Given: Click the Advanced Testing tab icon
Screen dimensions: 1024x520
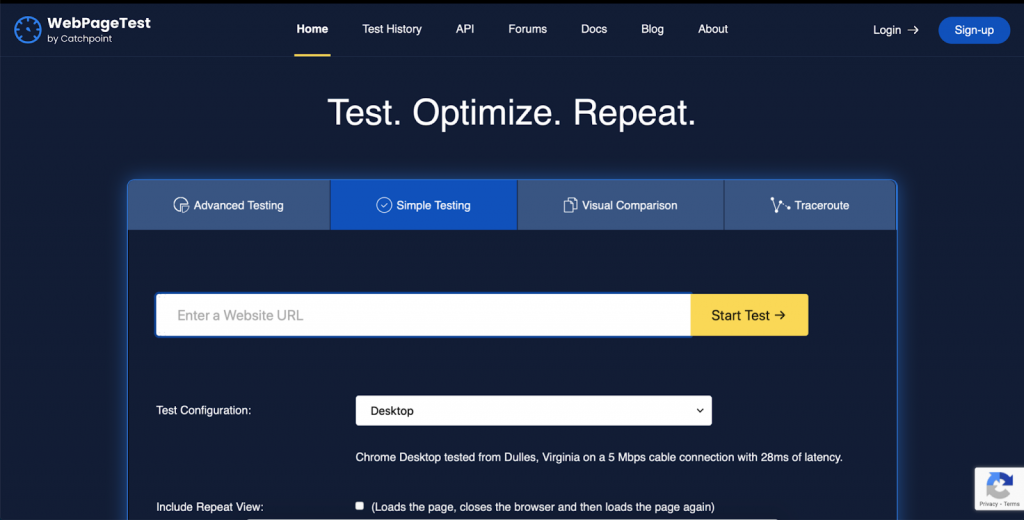Looking at the screenshot, I should point(181,205).
